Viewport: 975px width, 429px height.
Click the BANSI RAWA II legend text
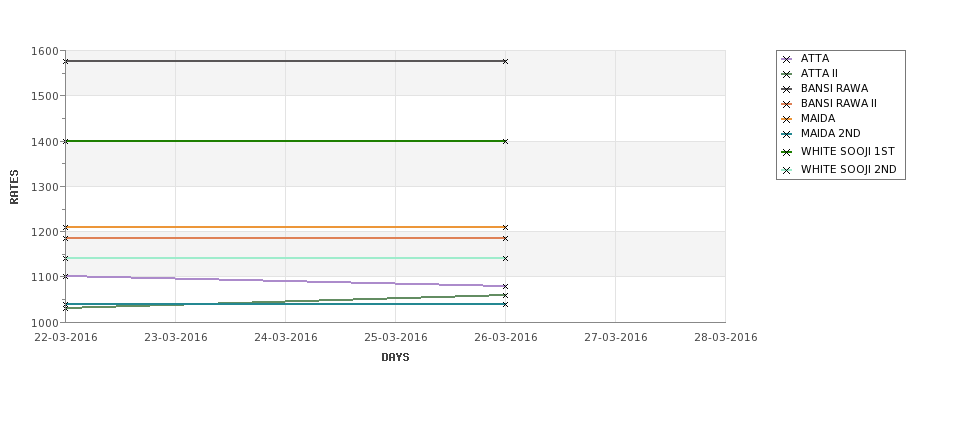coord(838,104)
